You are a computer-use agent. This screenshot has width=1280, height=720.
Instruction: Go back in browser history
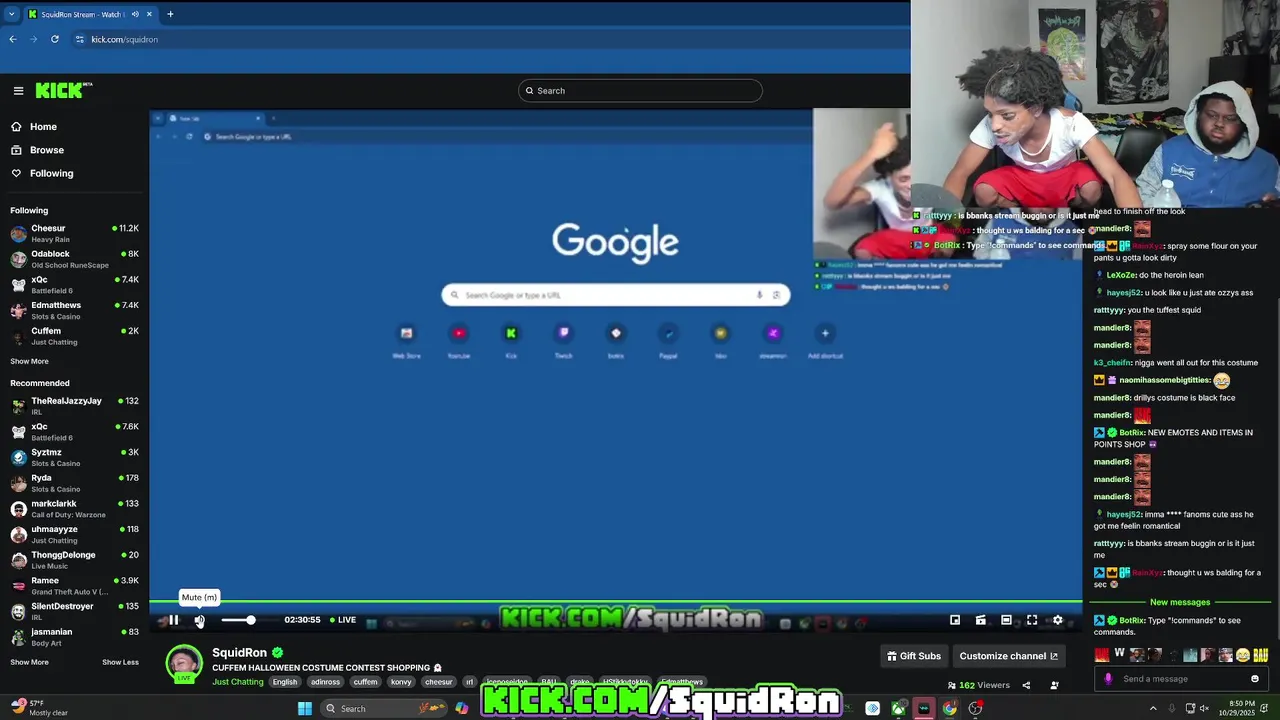tap(13, 39)
